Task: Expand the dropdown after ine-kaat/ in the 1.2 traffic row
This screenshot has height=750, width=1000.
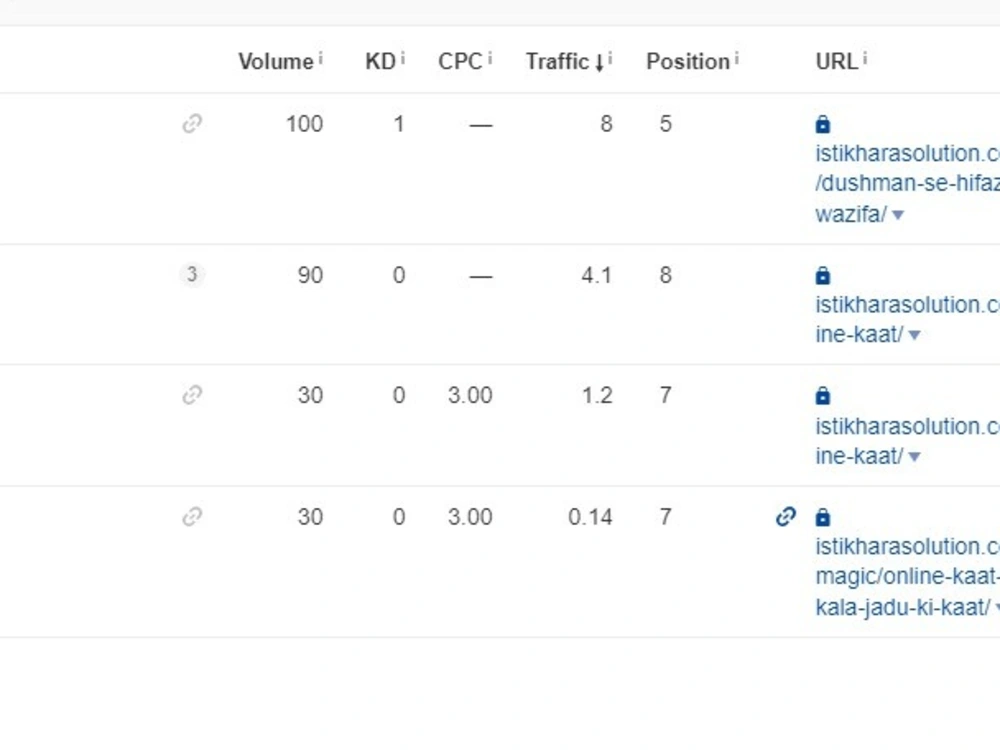Action: (915, 457)
